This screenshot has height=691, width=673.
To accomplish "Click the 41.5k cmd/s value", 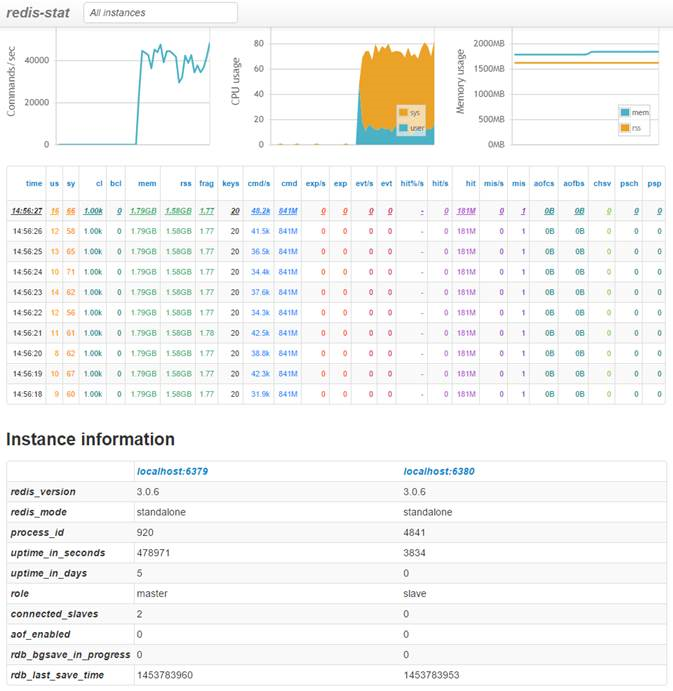I will click(x=260, y=231).
